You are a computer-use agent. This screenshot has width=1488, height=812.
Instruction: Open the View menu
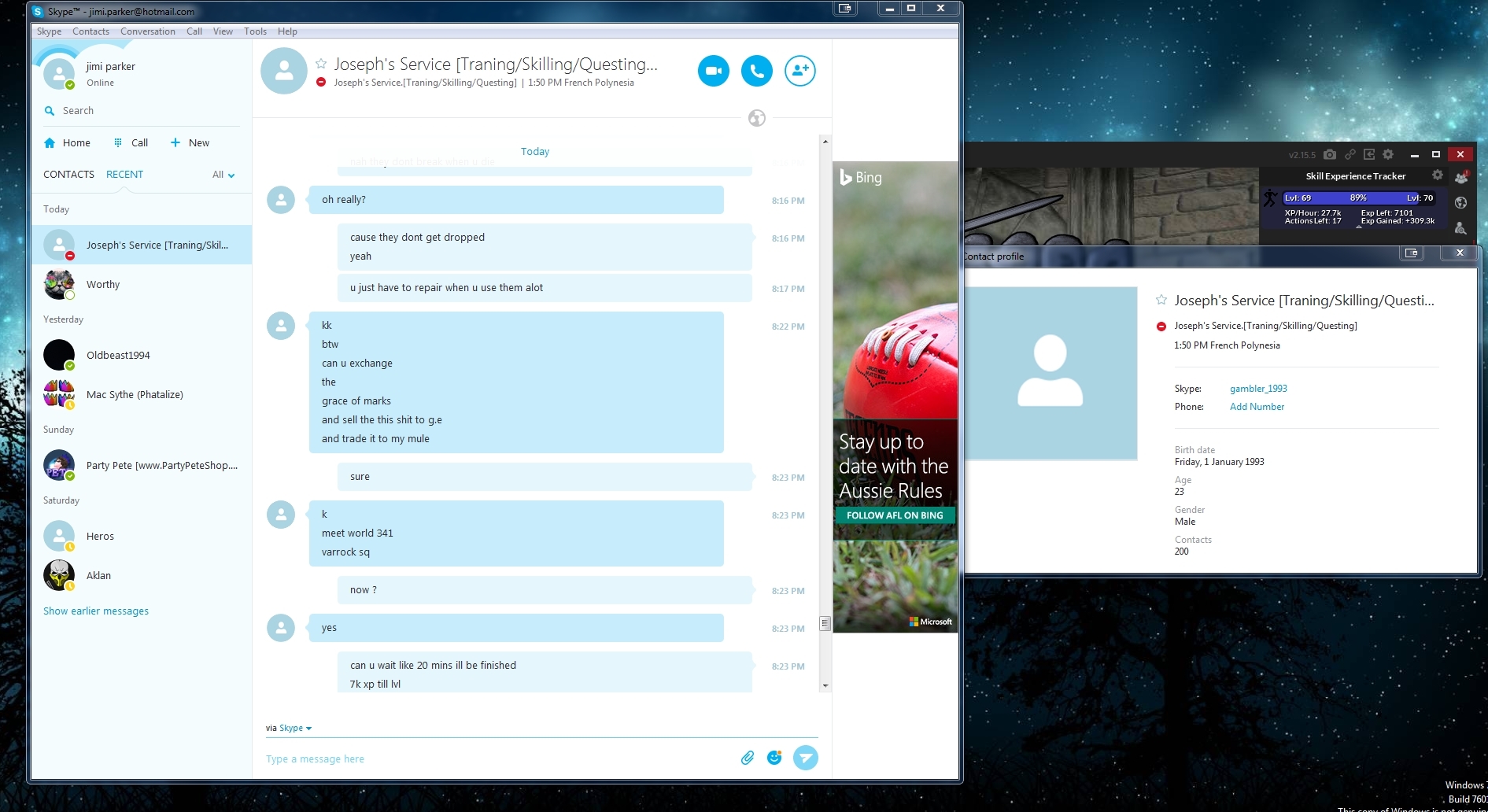pyautogui.click(x=223, y=31)
